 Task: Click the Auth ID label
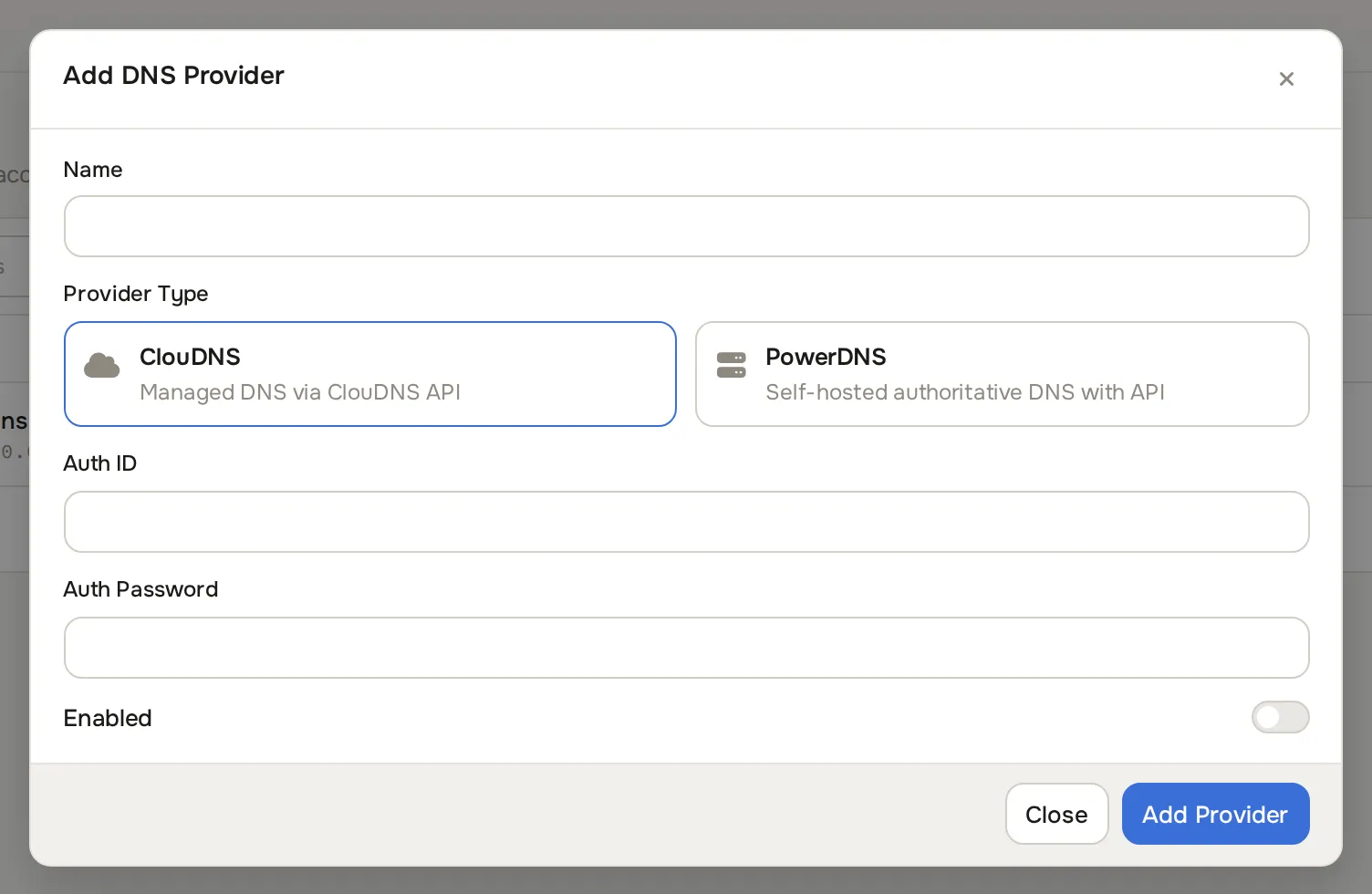click(100, 463)
